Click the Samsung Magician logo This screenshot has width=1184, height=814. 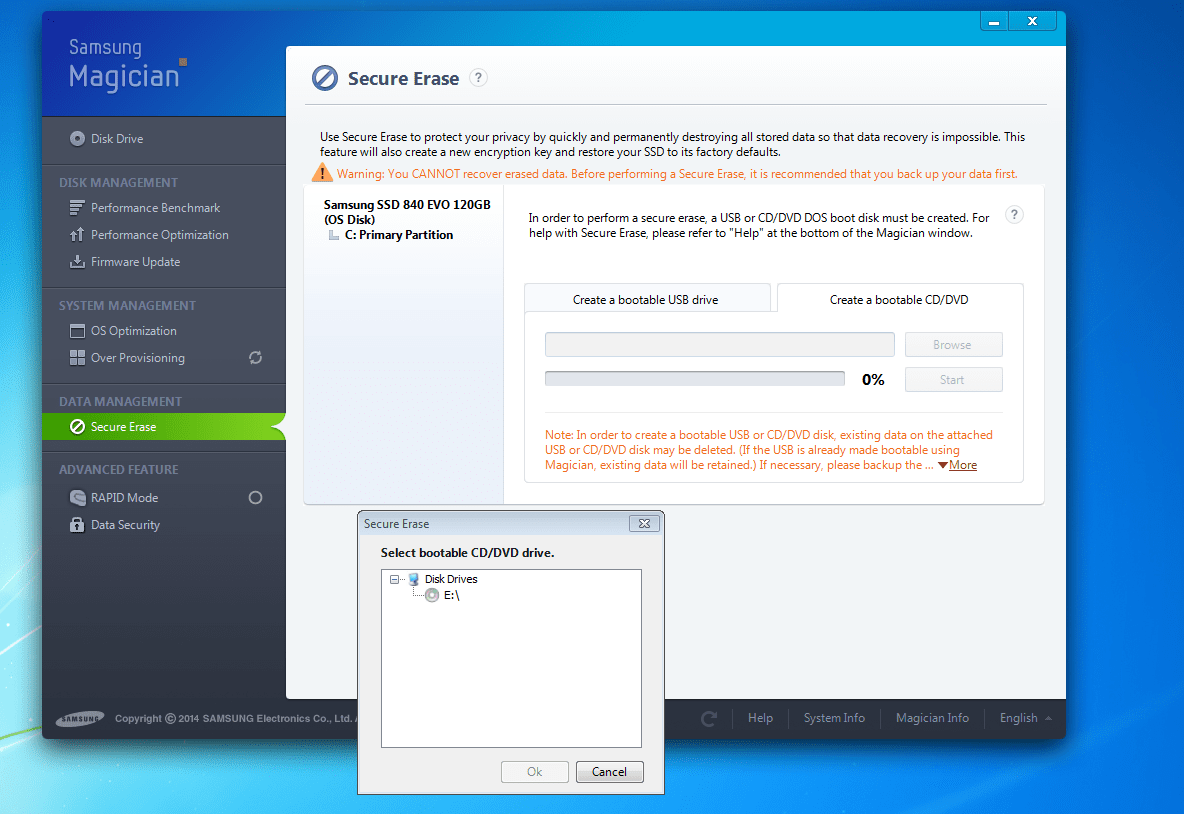(x=128, y=65)
